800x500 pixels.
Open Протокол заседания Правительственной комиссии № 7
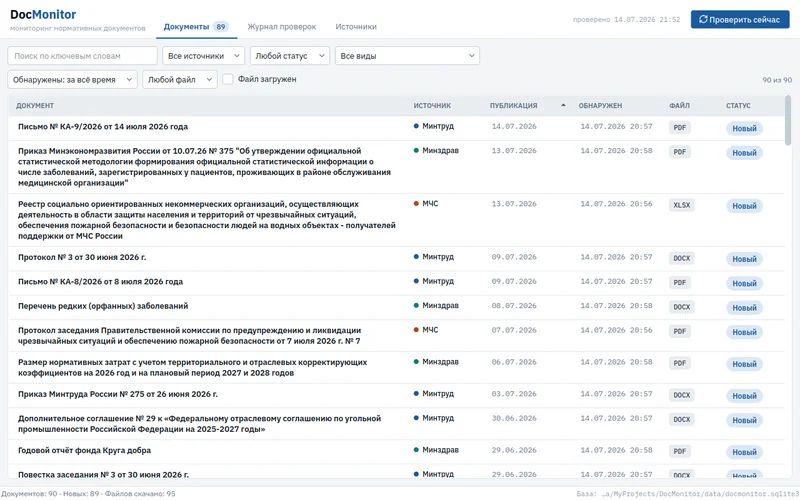click(x=189, y=336)
